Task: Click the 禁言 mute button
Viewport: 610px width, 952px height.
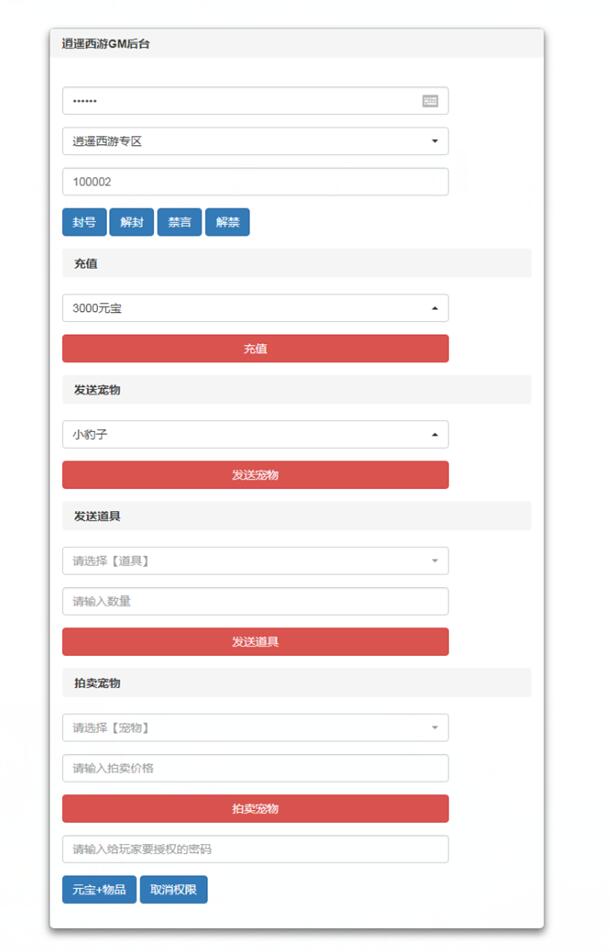Action: point(180,222)
